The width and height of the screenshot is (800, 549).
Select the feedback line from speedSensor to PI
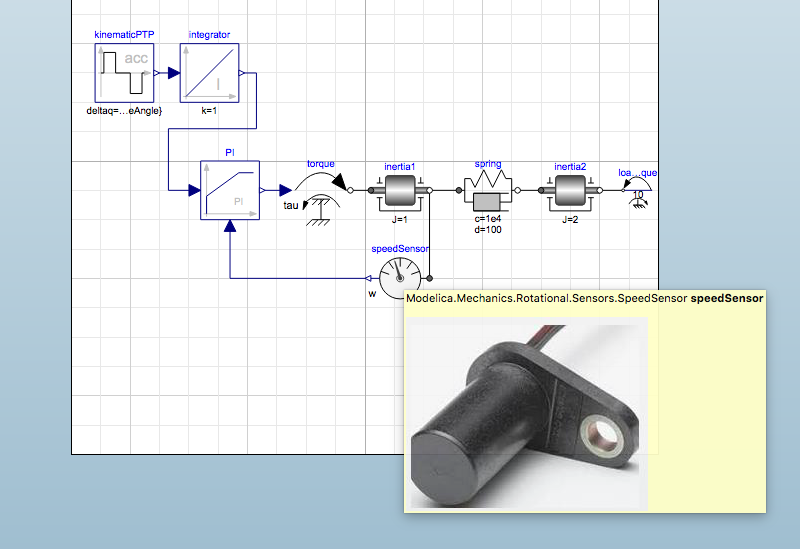click(x=297, y=278)
